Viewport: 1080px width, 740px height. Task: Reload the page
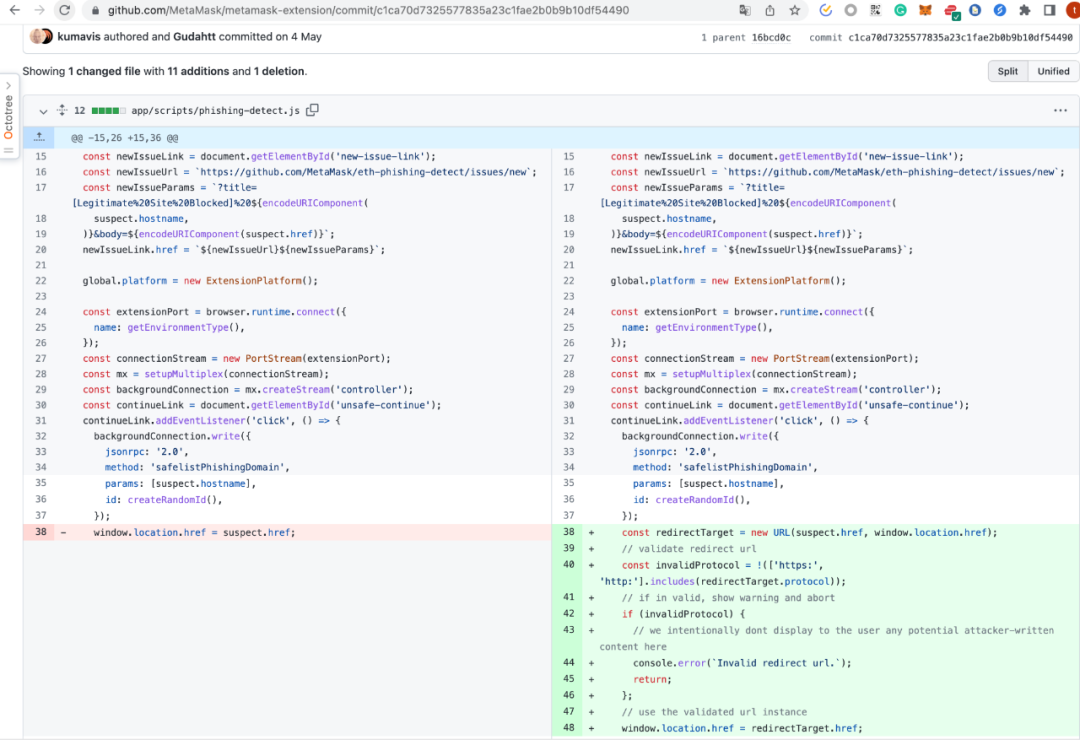pyautogui.click(x=65, y=10)
